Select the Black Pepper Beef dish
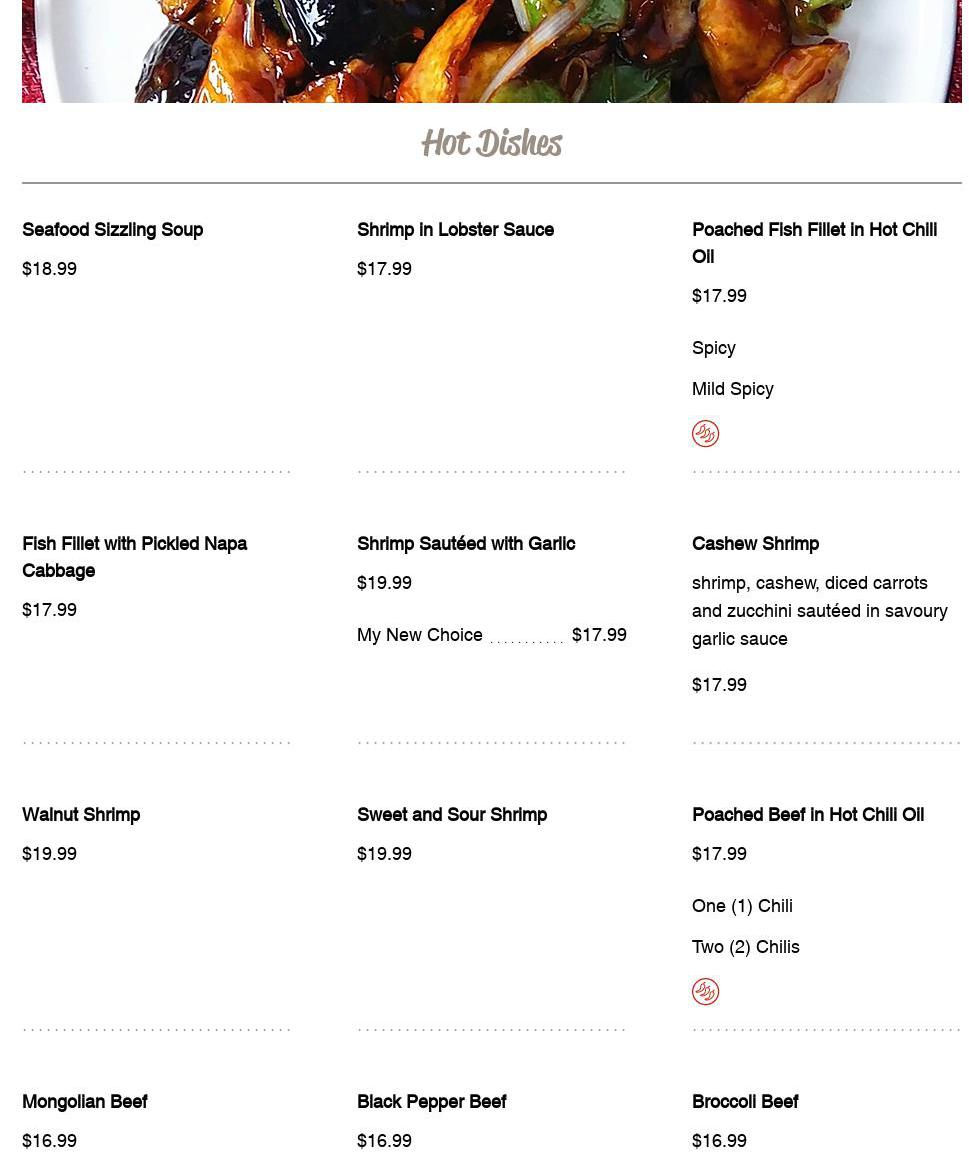 point(432,1102)
